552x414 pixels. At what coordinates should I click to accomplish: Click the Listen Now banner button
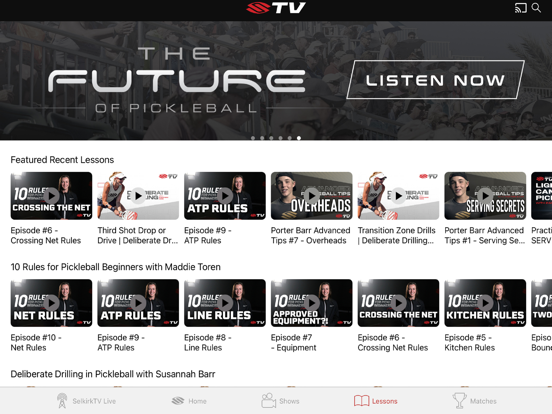[435, 80]
